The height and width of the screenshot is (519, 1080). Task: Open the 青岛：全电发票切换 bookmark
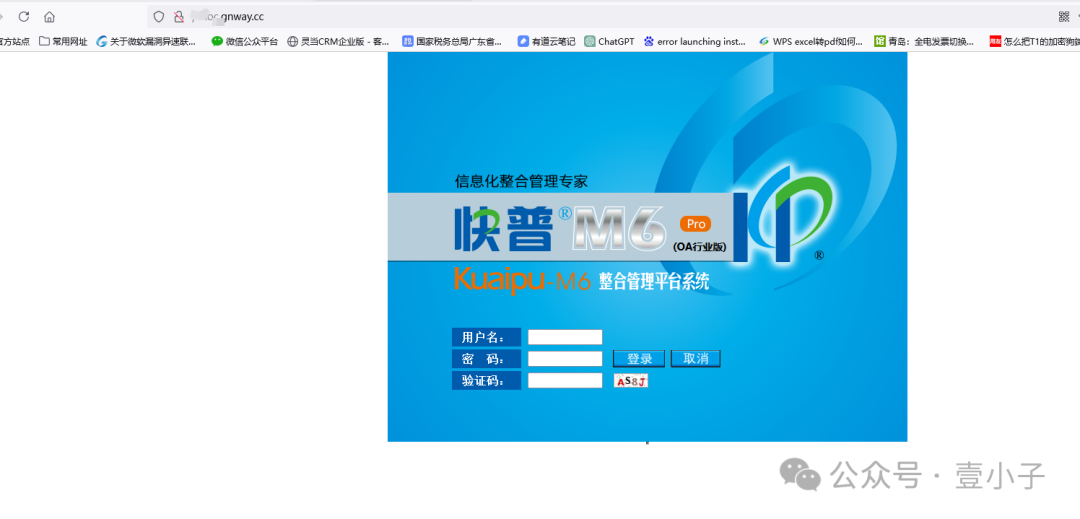coord(924,41)
